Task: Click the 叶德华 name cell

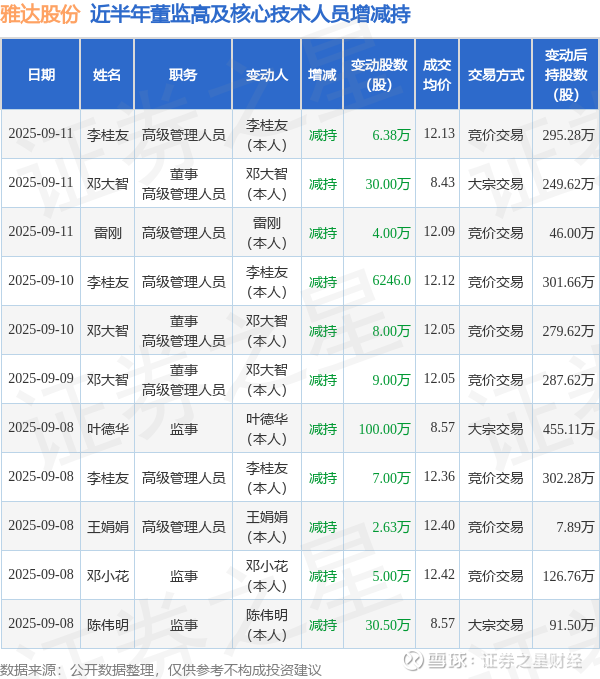Action: (x=107, y=428)
